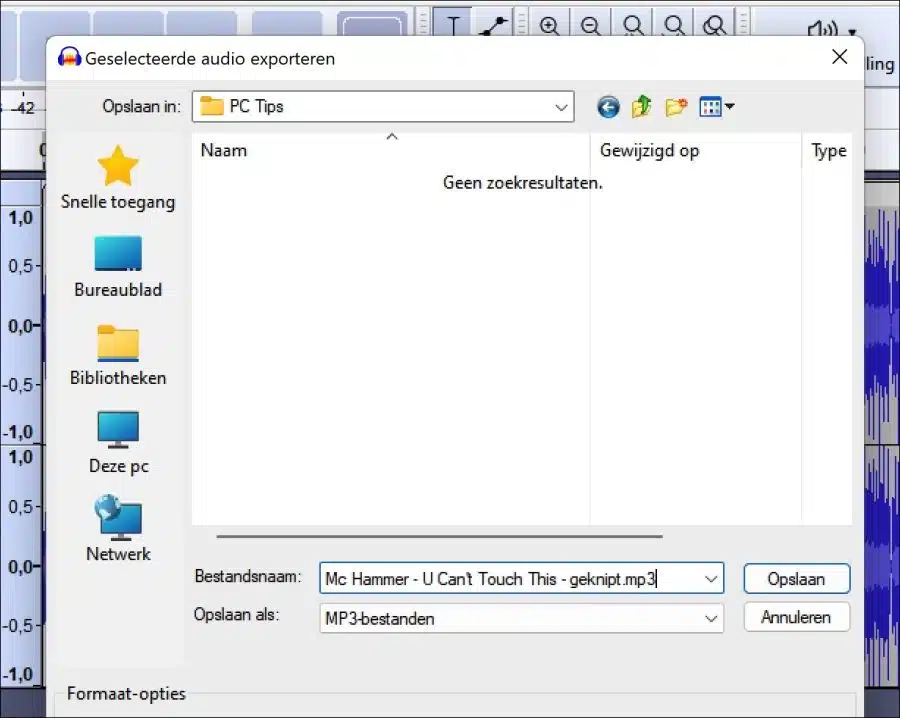
Task: Open the Netwerk location
Action: pyautogui.click(x=118, y=529)
